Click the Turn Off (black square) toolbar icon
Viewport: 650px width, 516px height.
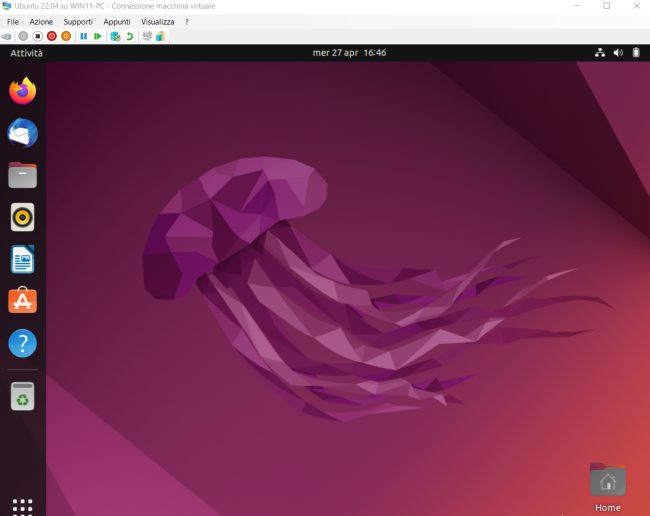(x=38, y=36)
